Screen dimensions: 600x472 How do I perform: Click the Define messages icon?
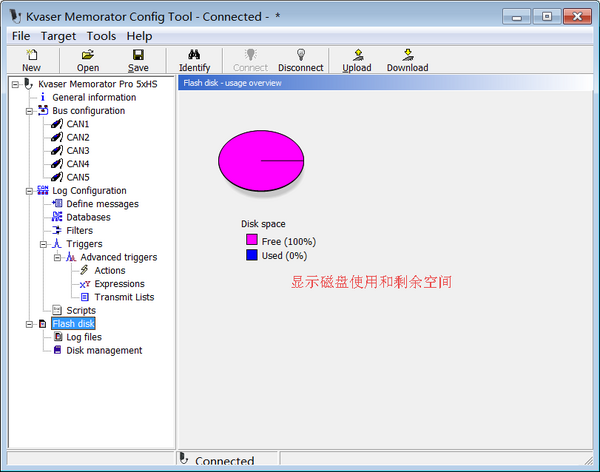[57, 204]
